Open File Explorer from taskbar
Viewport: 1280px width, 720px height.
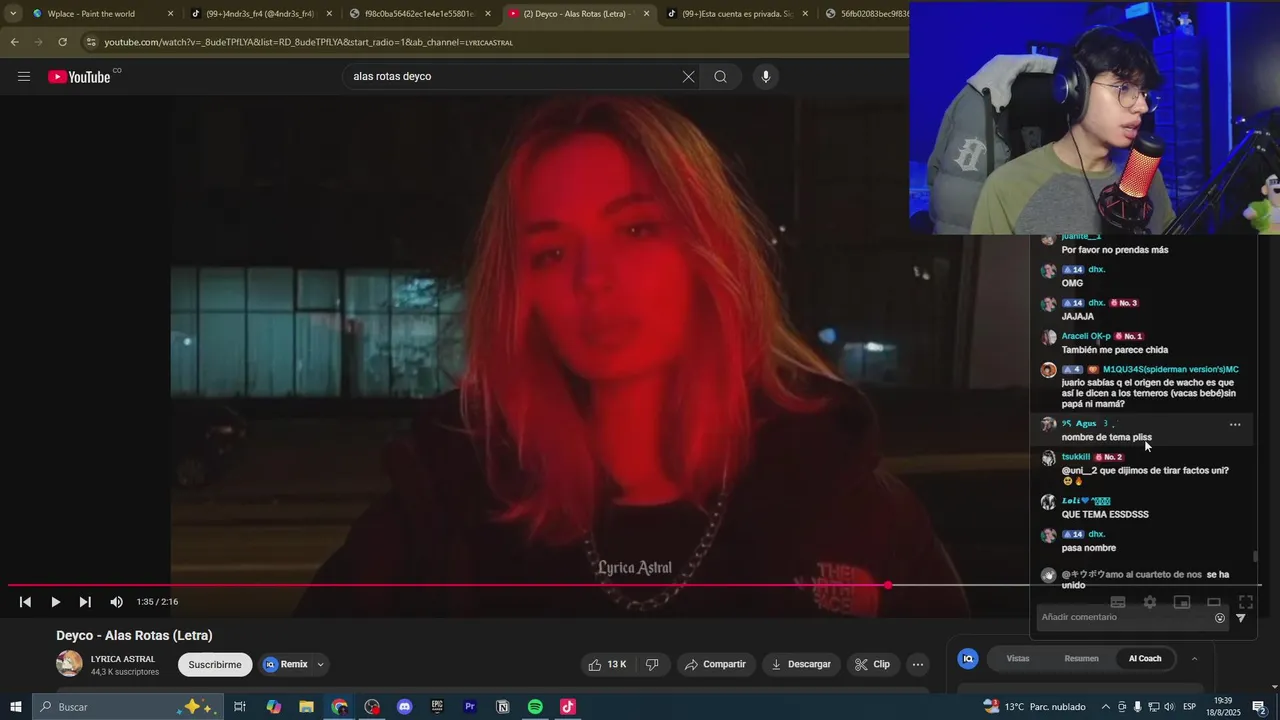click(x=306, y=707)
